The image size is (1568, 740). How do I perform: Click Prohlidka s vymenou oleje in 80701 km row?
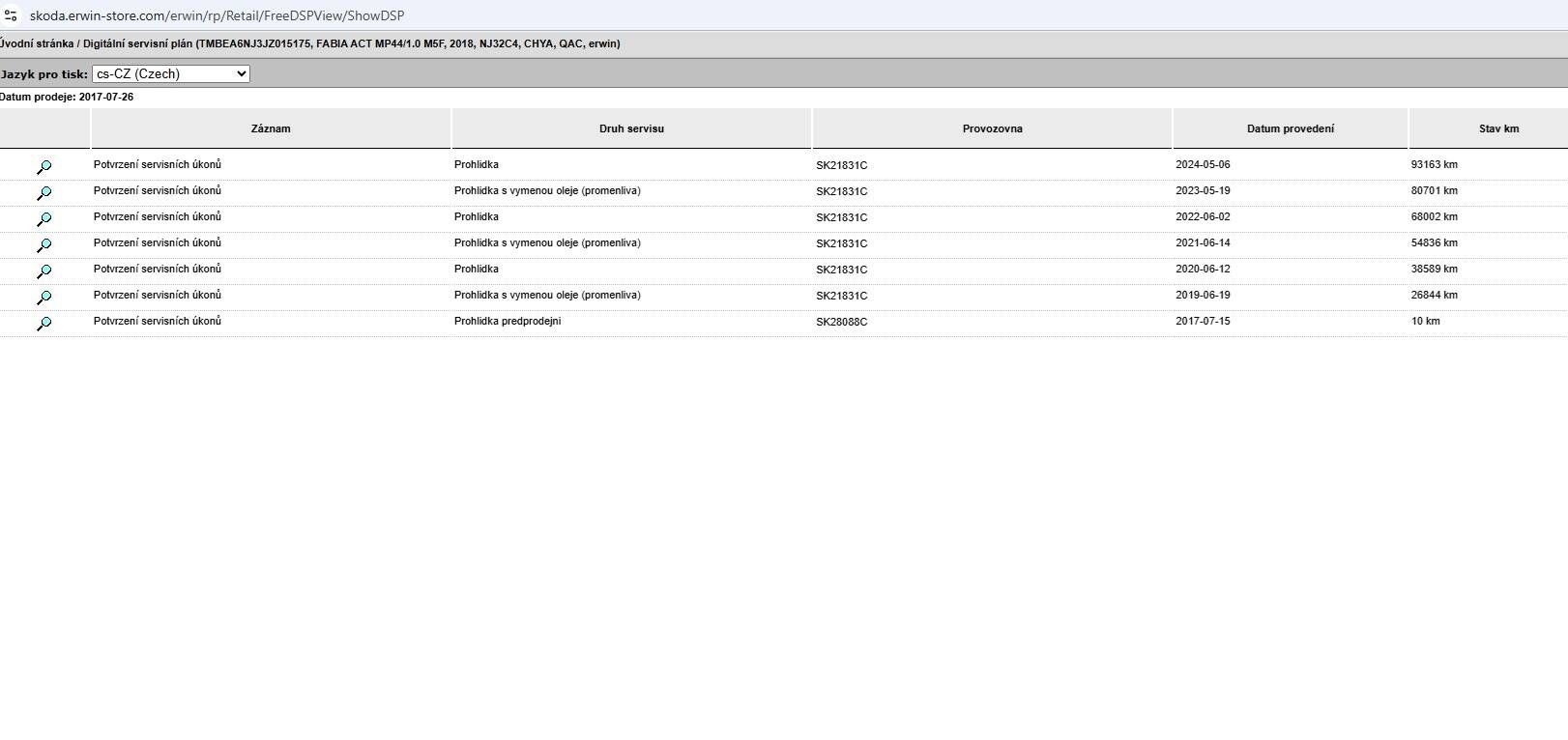point(547,190)
